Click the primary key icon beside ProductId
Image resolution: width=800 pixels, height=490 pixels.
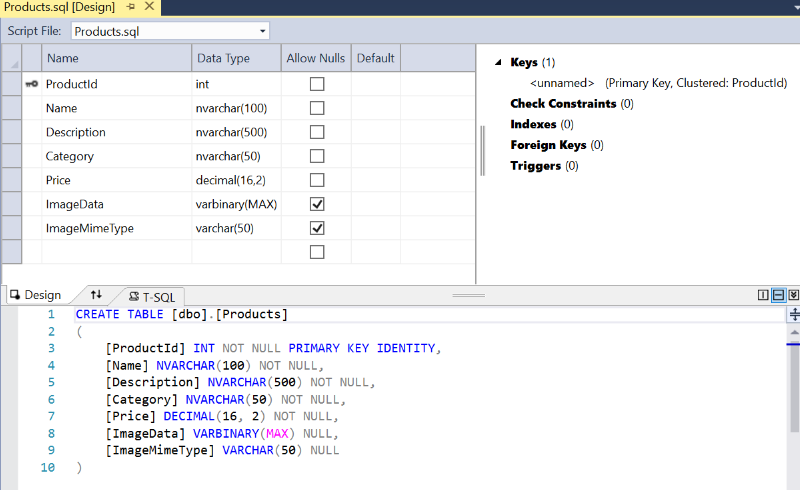pyautogui.click(x=32, y=84)
